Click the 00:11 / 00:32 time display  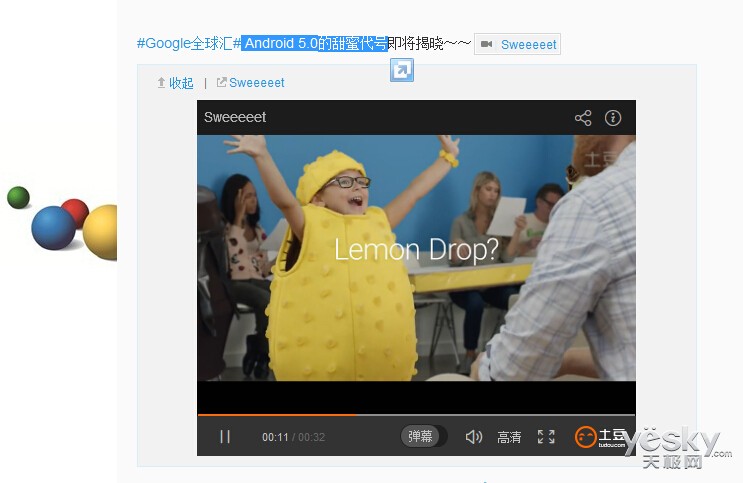tap(293, 437)
